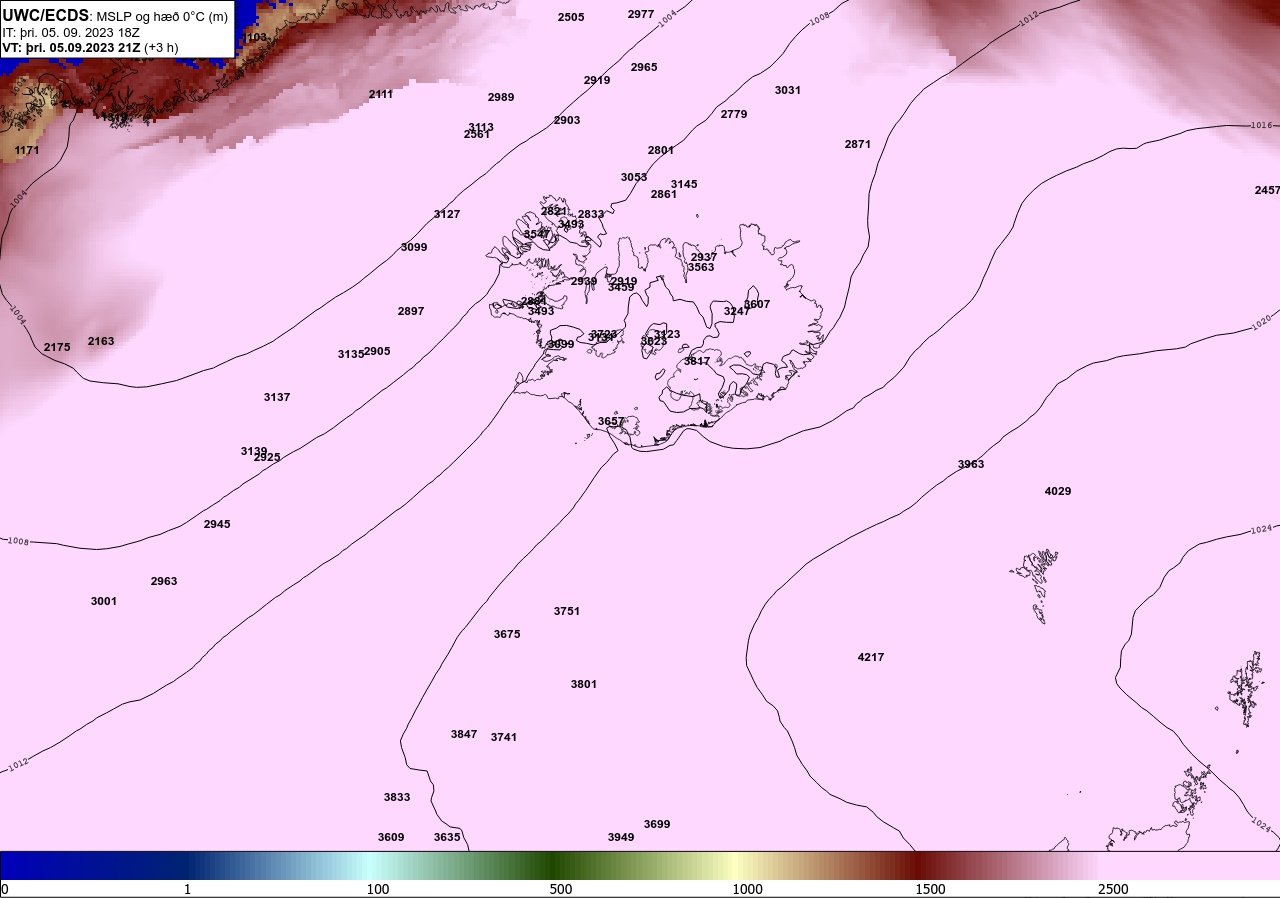Click the value 3247 in east Iceland
The height and width of the screenshot is (898, 1280).
pos(737,311)
